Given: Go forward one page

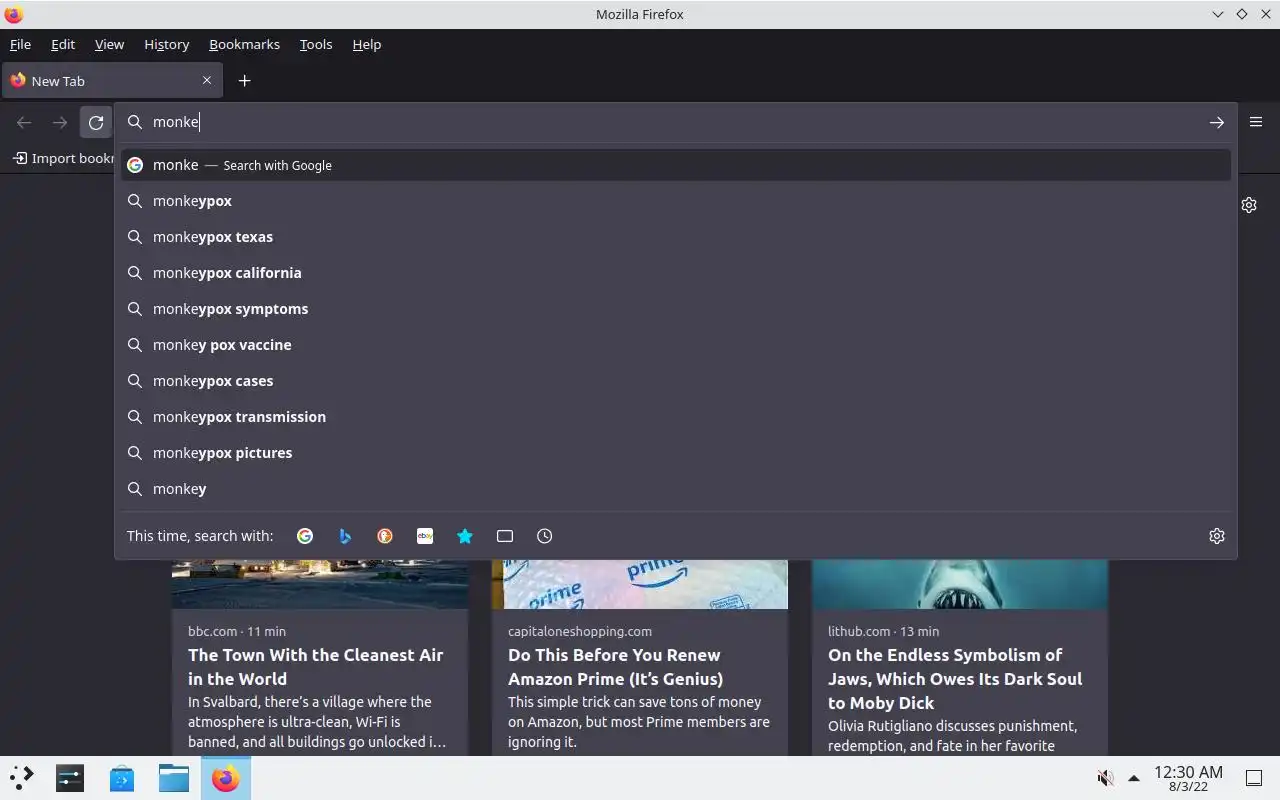Looking at the screenshot, I should point(60,122).
